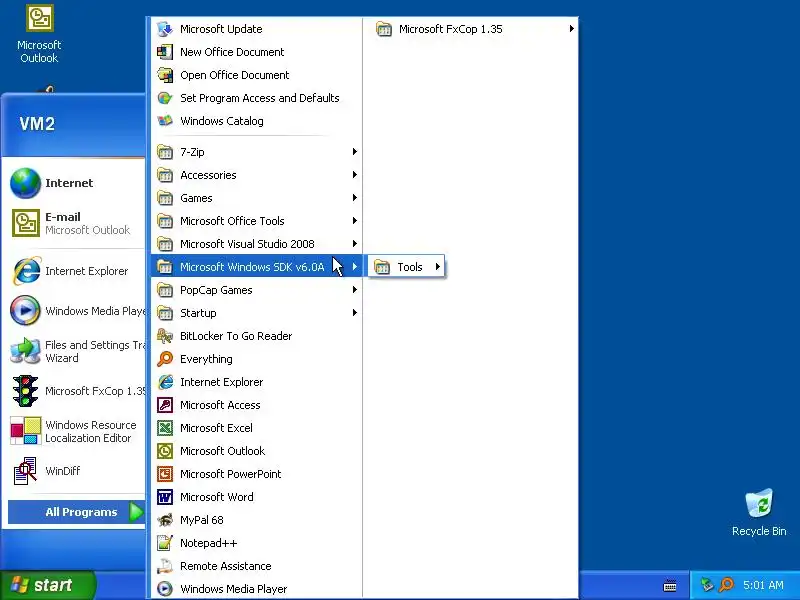Click the Open Office Document icon
The height and width of the screenshot is (600, 800).
point(165,75)
